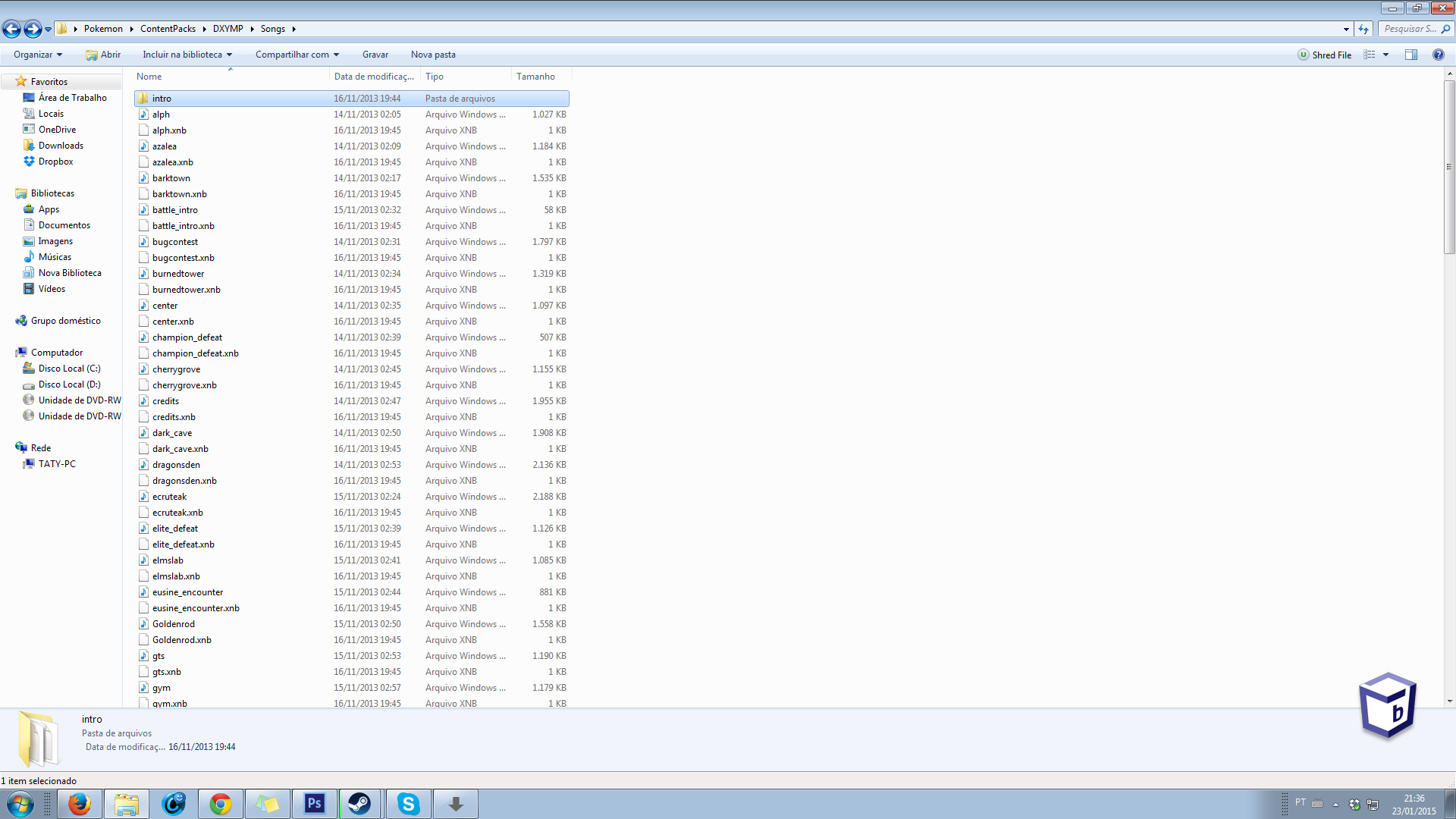Click the Nova pasta button
Viewport: 1456px width, 819px height.
click(x=433, y=55)
